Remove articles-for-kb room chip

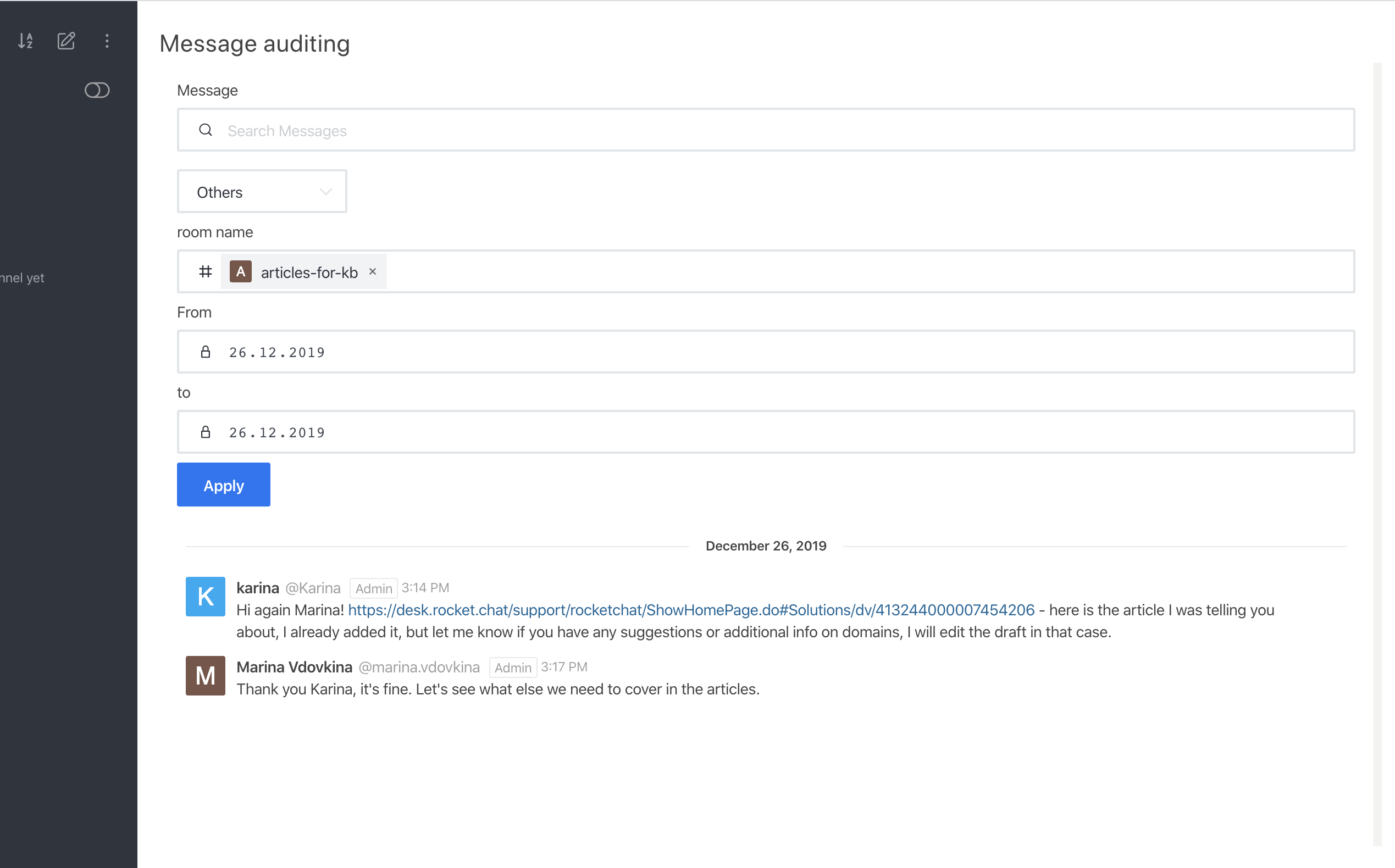(373, 271)
